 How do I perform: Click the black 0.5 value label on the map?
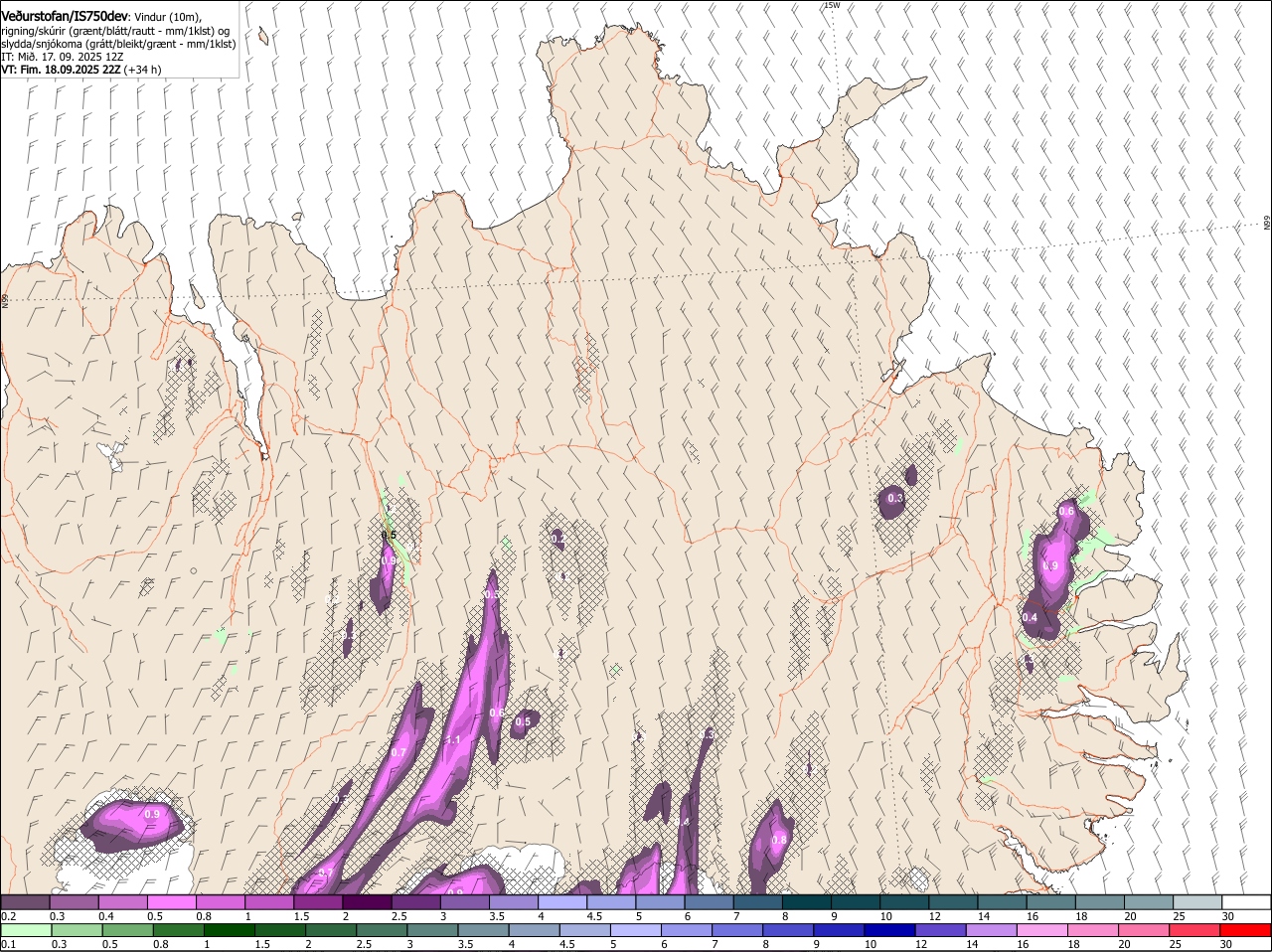coord(389,535)
